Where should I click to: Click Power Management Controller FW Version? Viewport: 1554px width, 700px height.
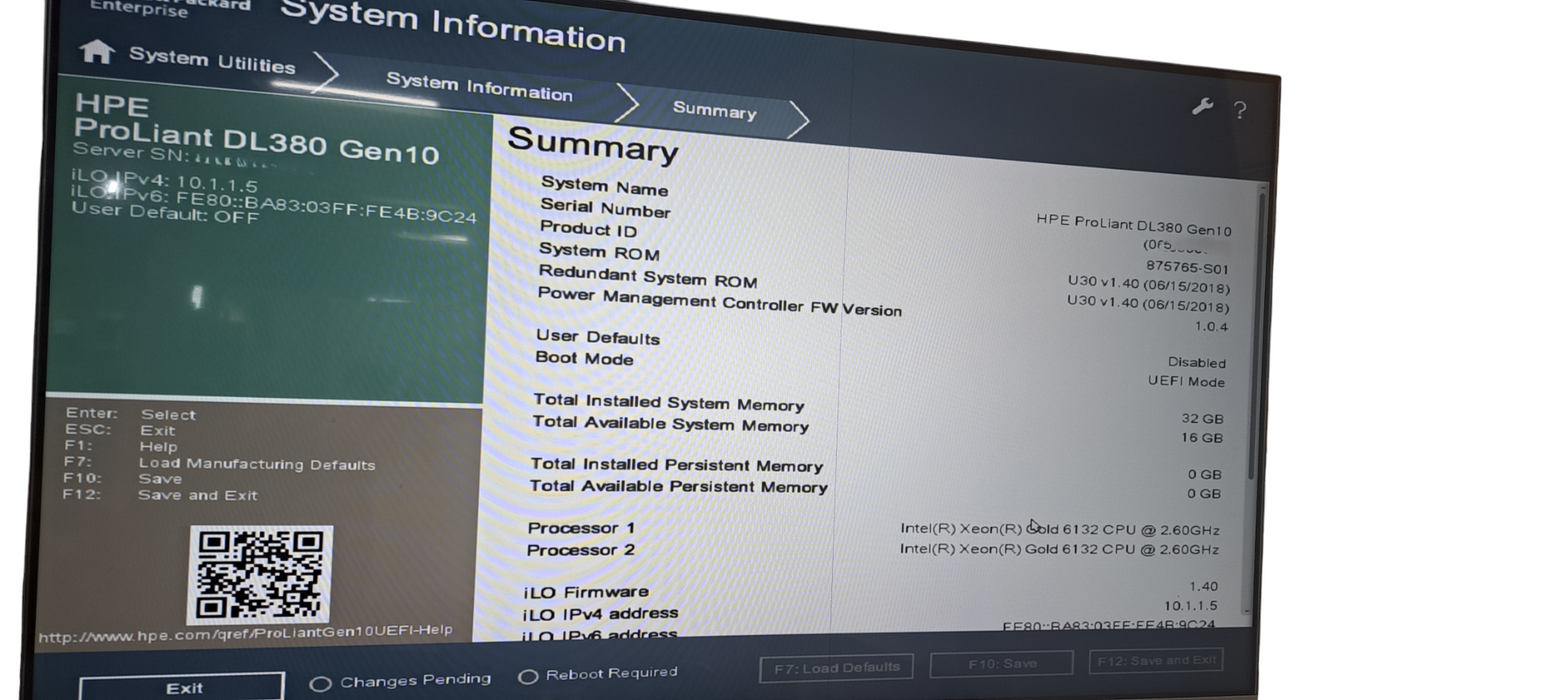pyautogui.click(x=719, y=302)
